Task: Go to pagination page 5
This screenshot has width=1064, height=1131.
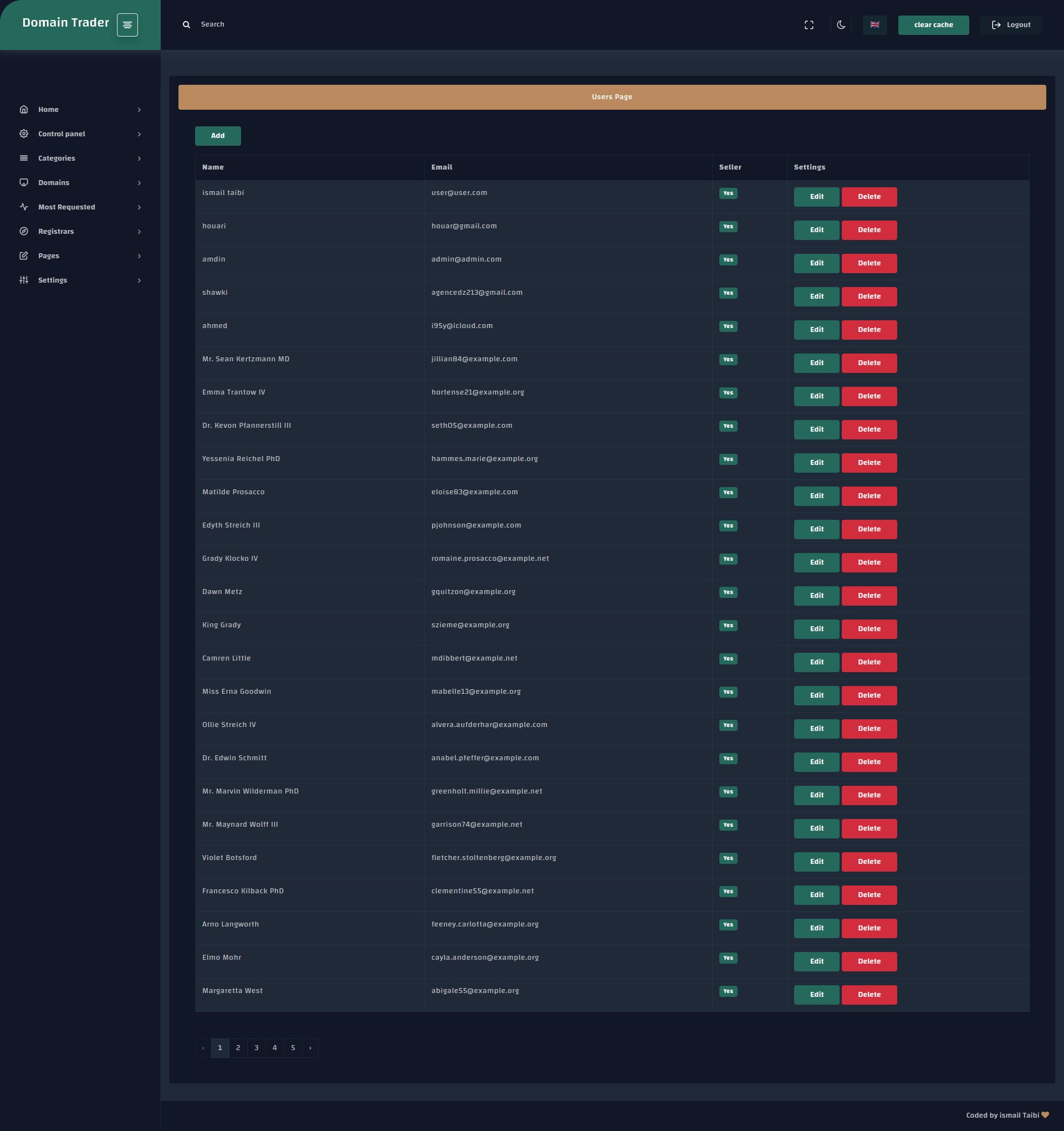Action: [293, 1048]
